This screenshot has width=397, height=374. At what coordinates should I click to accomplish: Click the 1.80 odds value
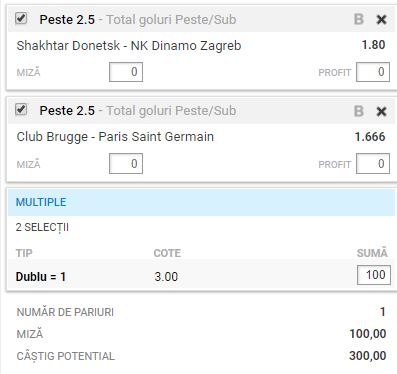(374, 45)
